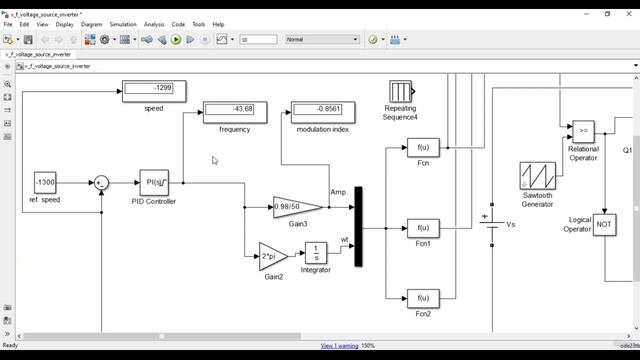Hide or show the Explorer Bar icon
640x360 pixels.
pyautogui.click(x=7, y=66)
